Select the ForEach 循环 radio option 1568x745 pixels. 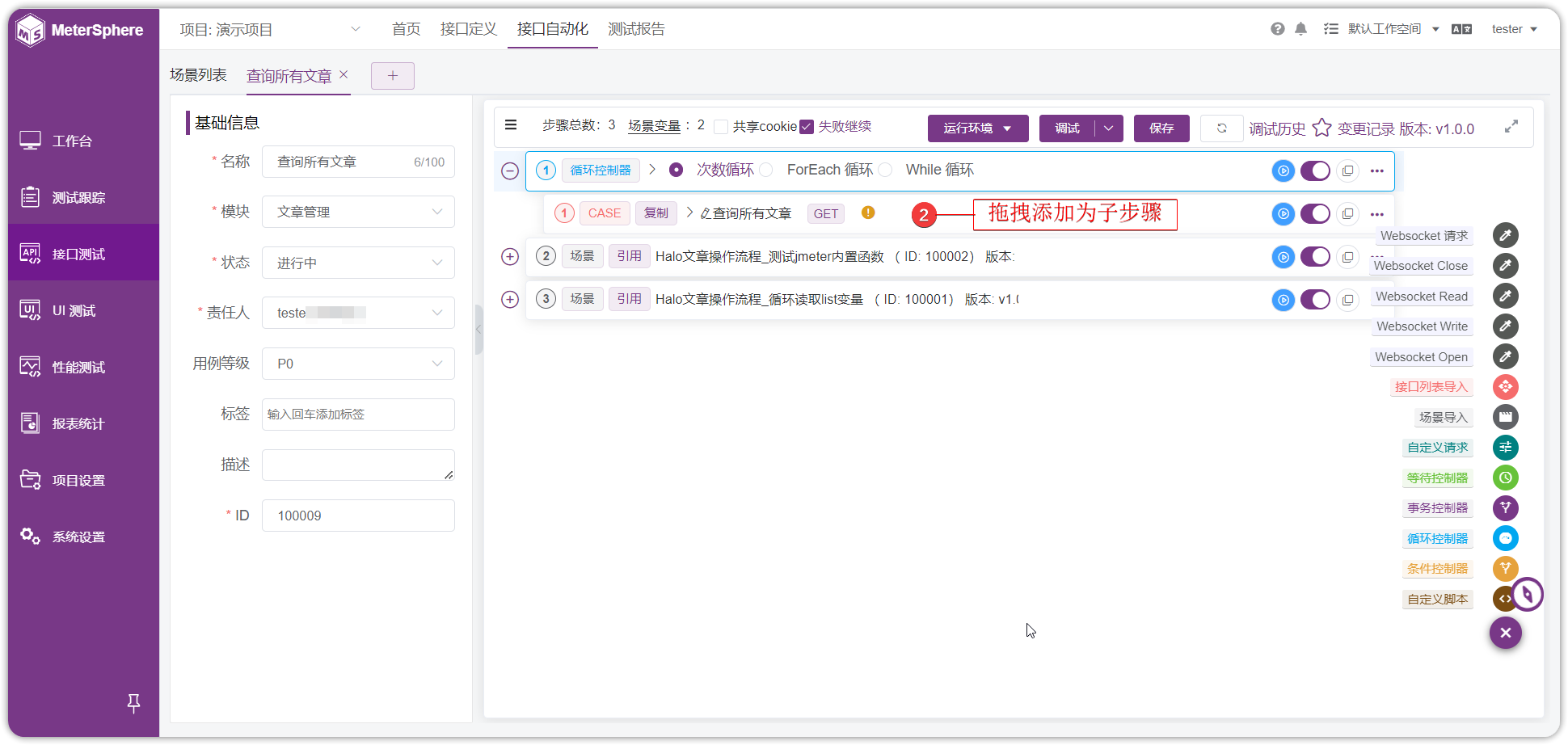pyautogui.click(x=766, y=170)
